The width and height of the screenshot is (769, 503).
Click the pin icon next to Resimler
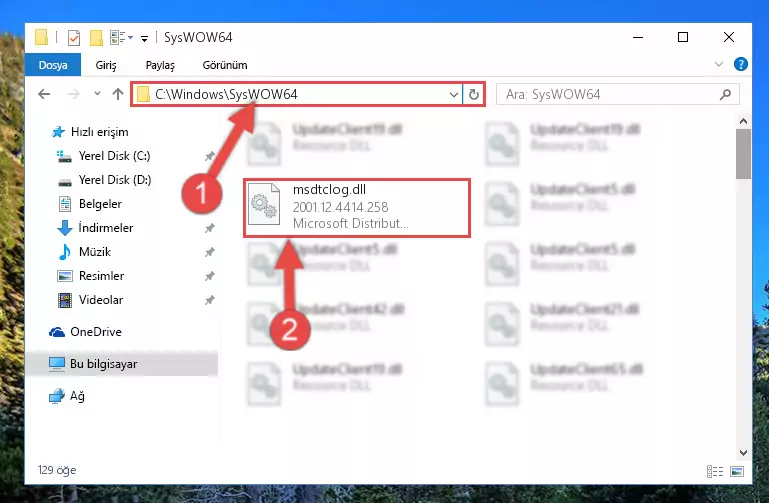point(209,276)
